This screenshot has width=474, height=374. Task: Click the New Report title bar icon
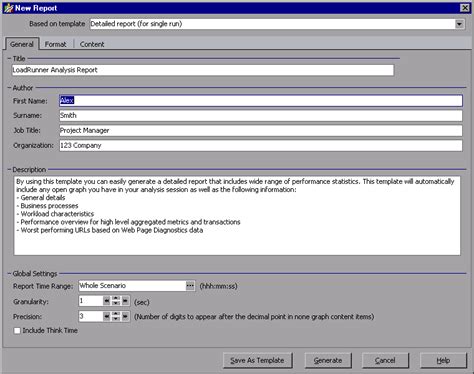click(x=8, y=8)
